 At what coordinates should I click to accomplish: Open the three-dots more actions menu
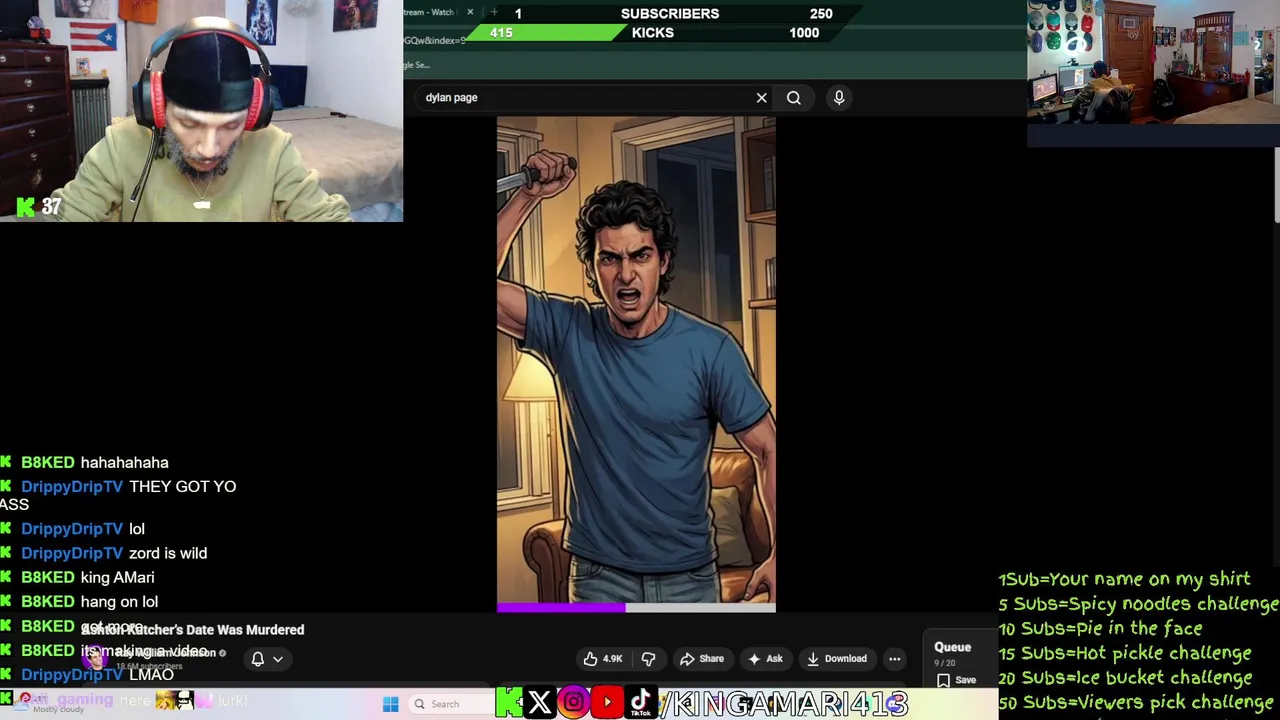[x=895, y=659]
